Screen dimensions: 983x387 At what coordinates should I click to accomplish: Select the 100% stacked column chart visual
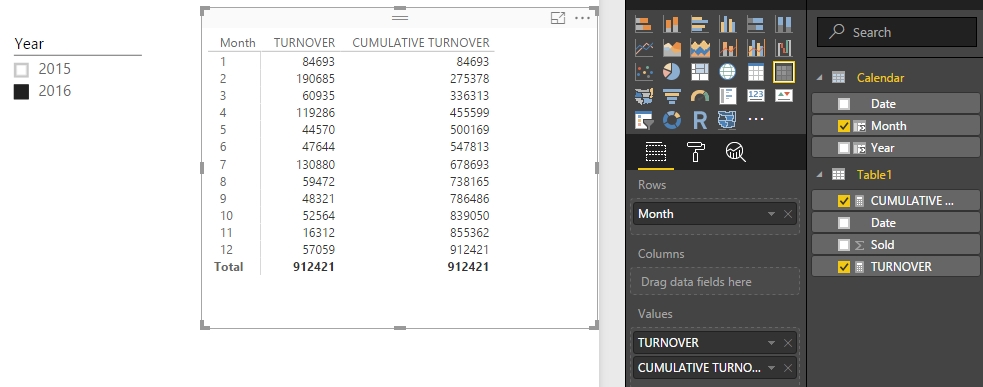tap(784, 24)
